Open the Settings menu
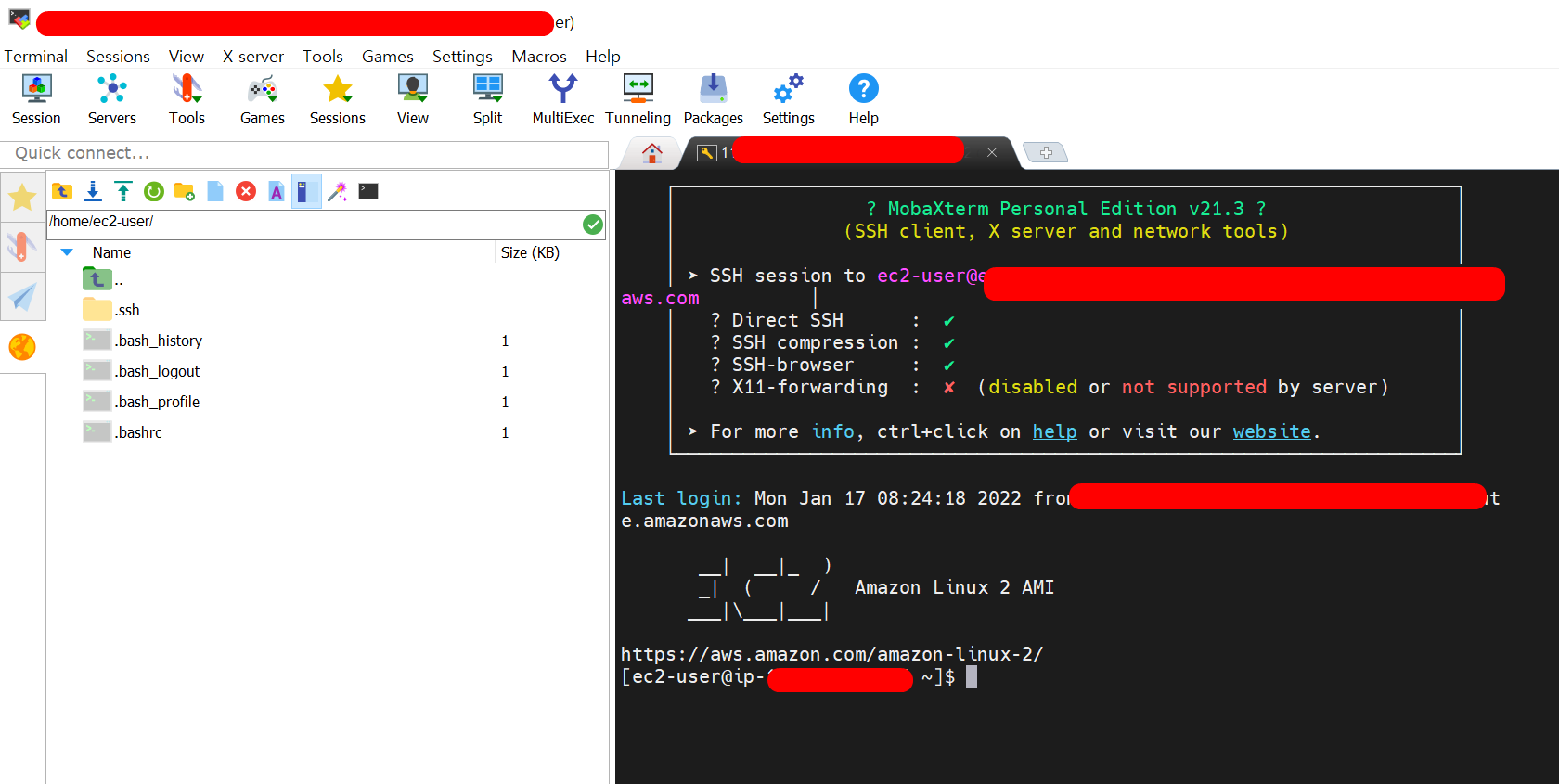 tap(462, 57)
